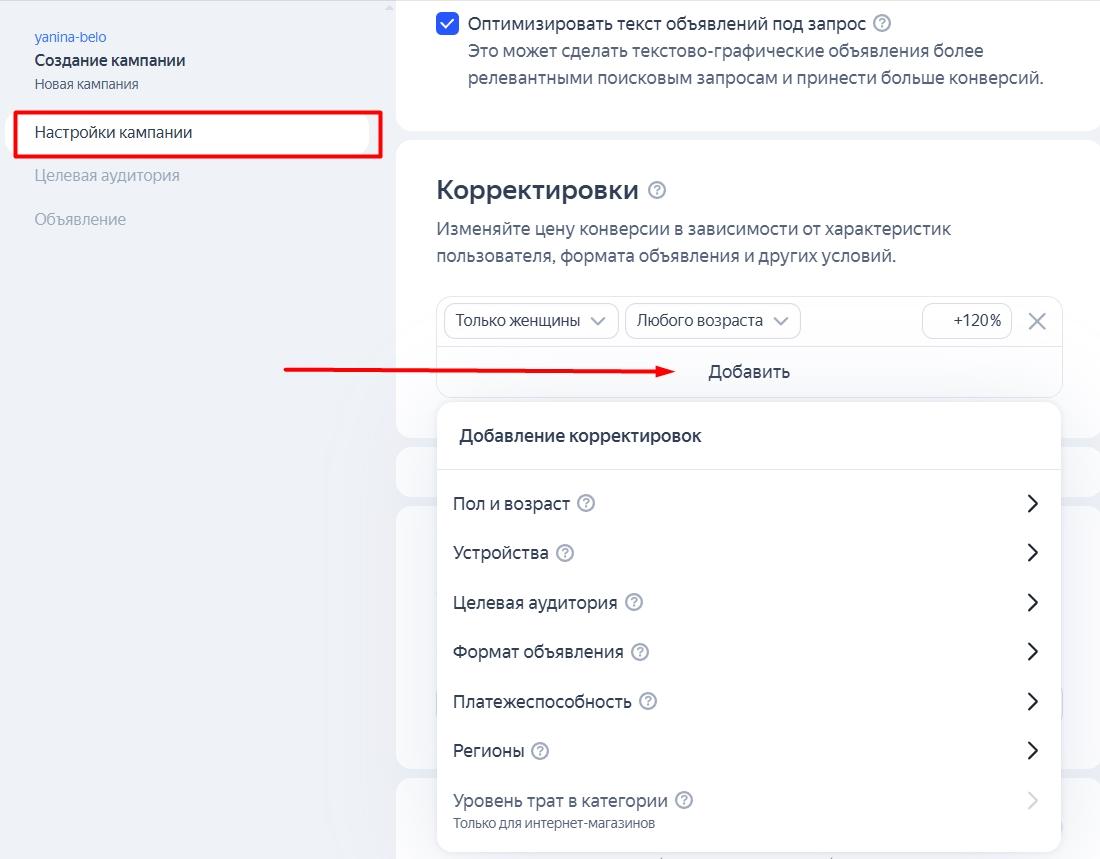Open help icon beside Устройства
Image resolution: width=1100 pixels, height=859 pixels.
pos(564,552)
